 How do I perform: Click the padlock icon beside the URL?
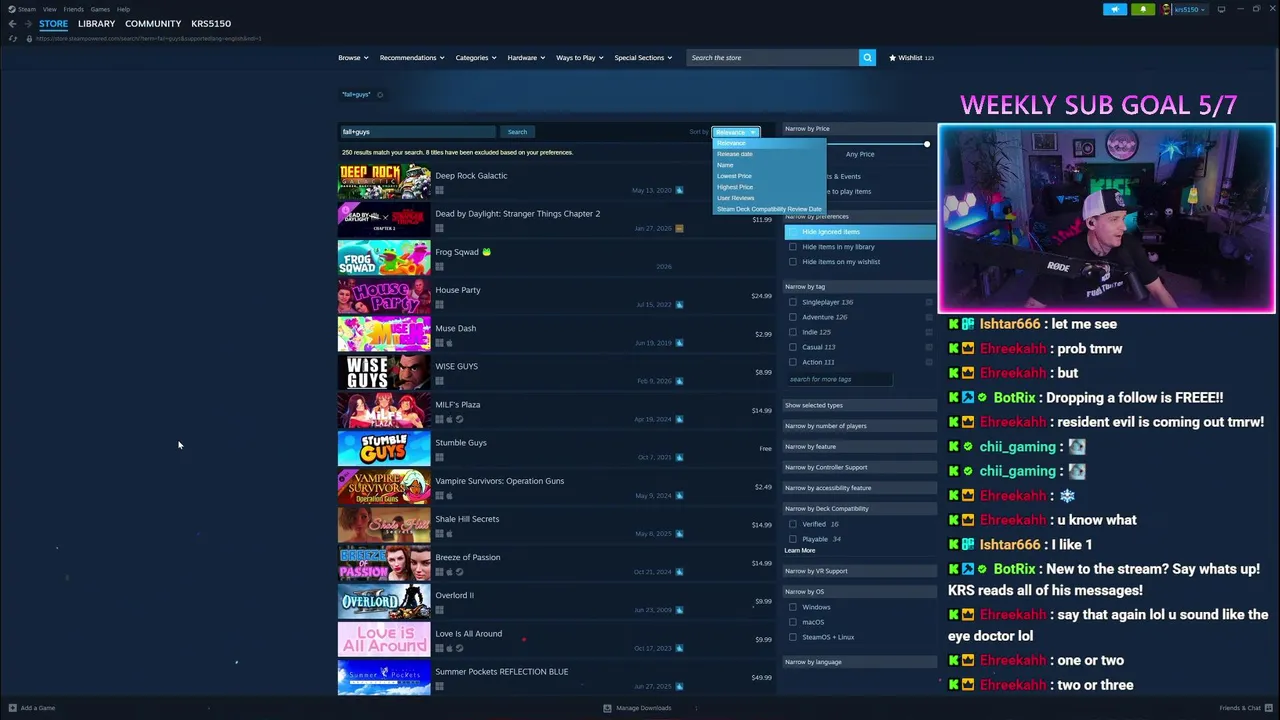tap(29, 38)
